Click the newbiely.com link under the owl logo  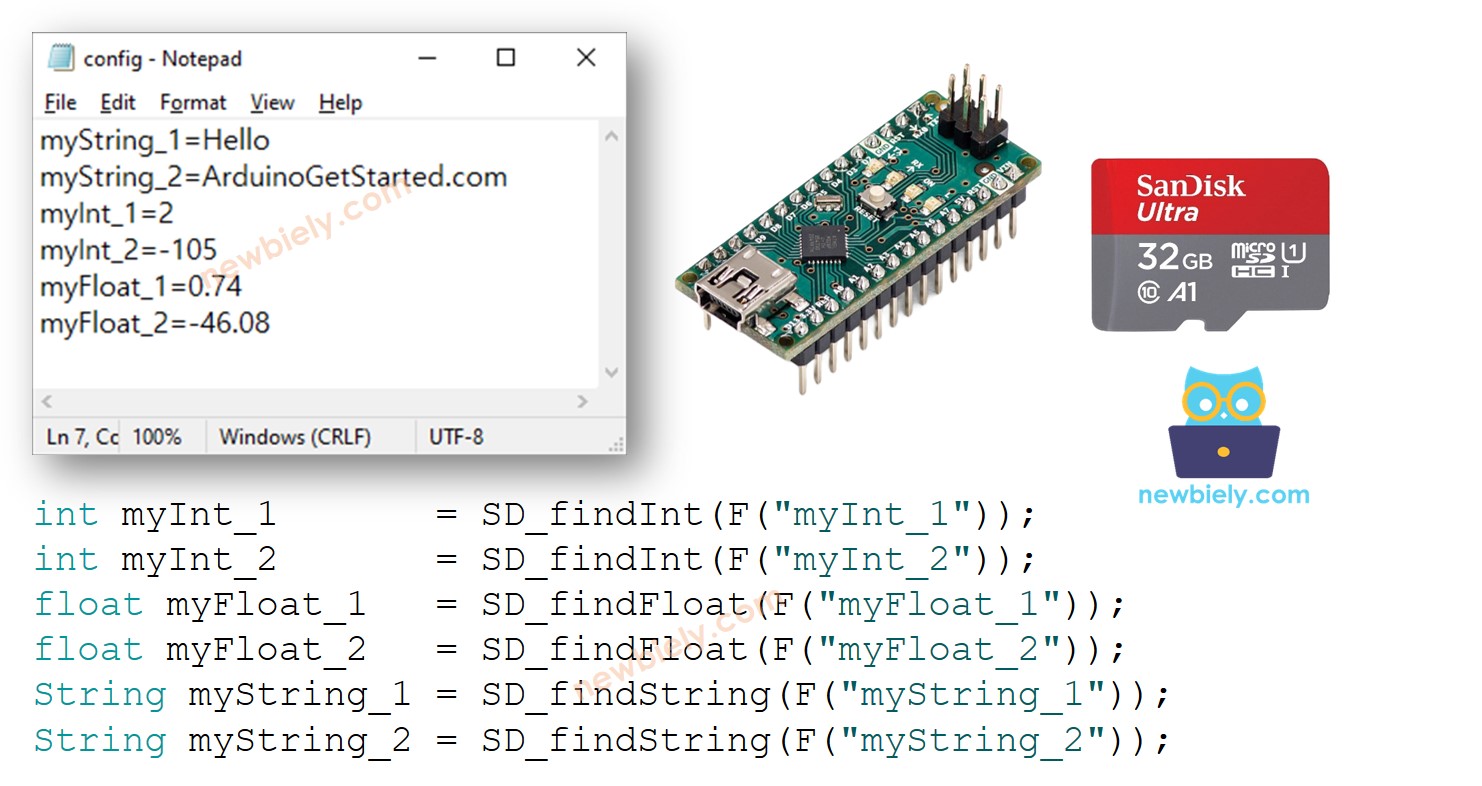[x=1222, y=494]
